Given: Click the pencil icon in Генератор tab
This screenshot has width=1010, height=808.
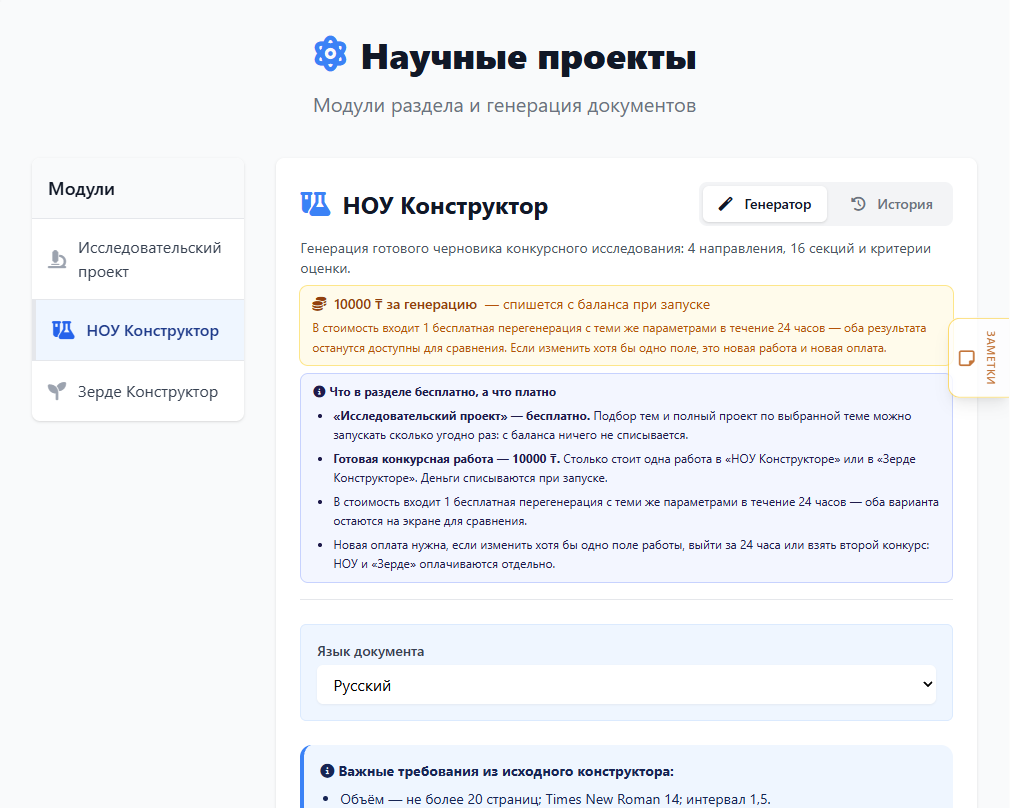Looking at the screenshot, I should click(725, 204).
